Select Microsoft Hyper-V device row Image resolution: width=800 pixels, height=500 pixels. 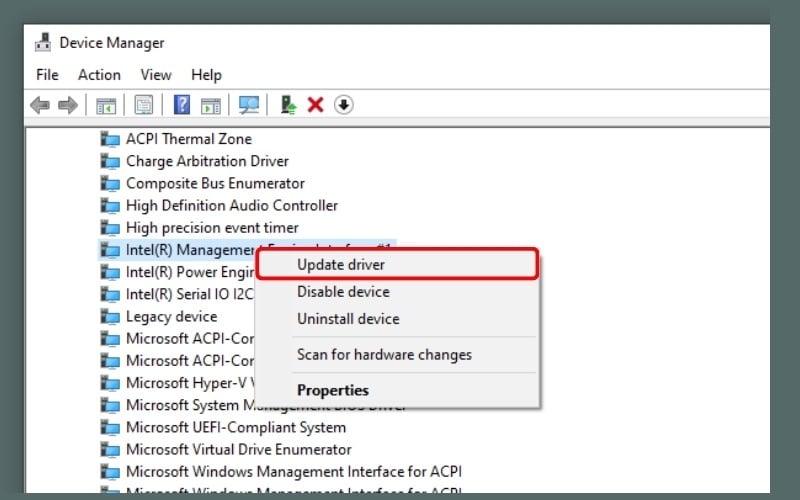tap(190, 383)
